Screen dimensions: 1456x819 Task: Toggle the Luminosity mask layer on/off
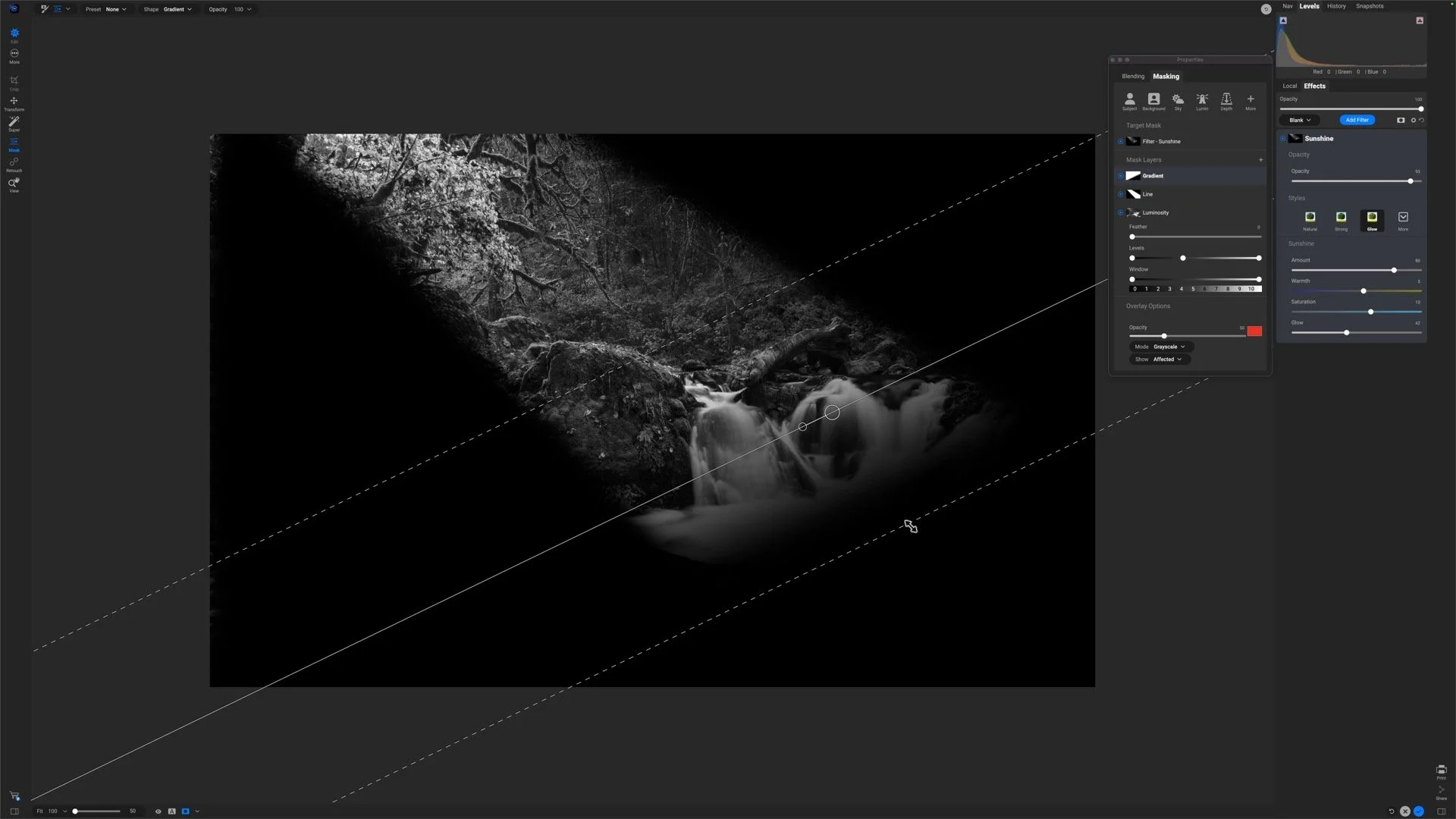point(1121,212)
